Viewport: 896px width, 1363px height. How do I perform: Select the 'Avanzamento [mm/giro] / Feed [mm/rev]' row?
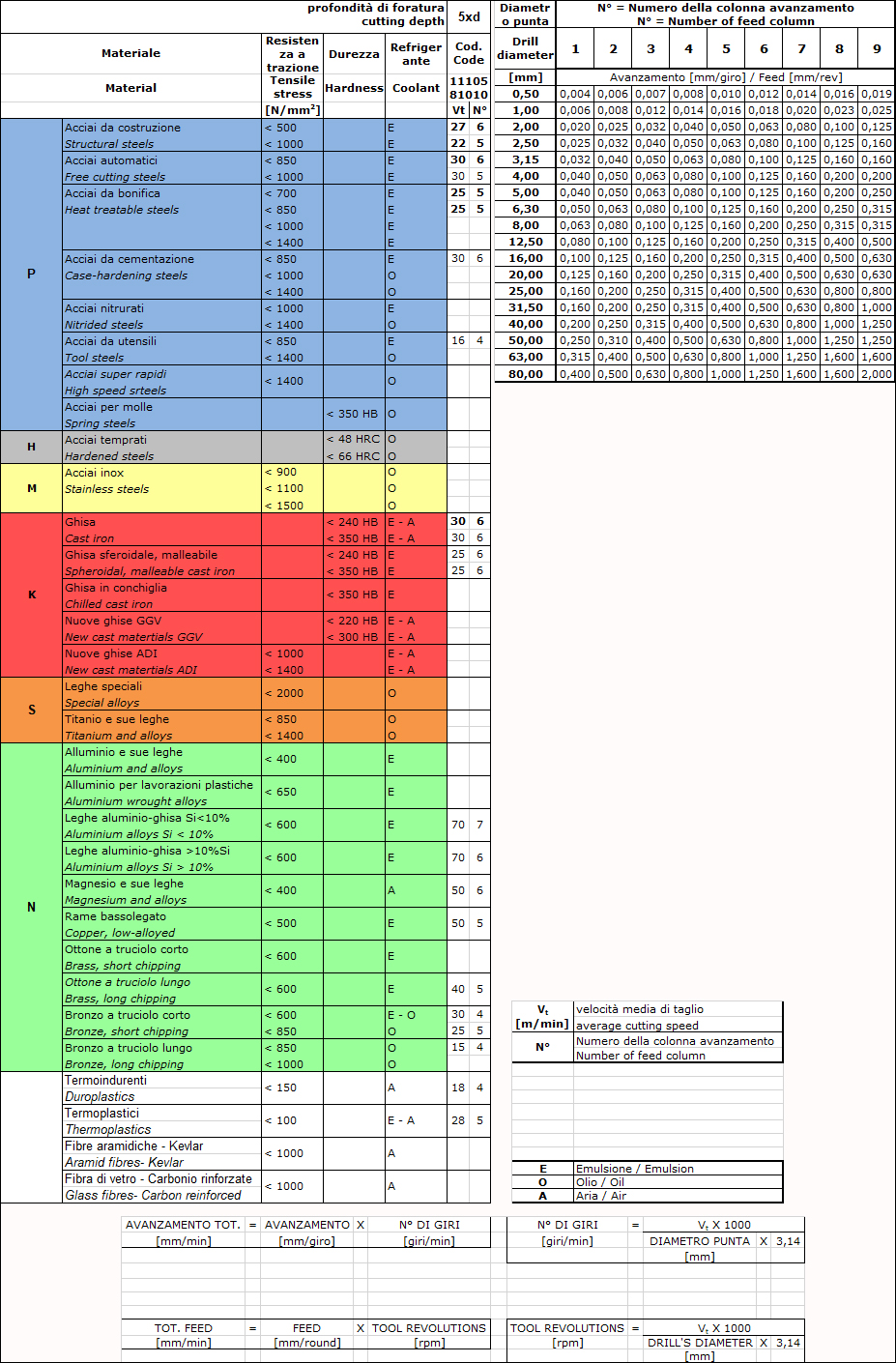coord(726,77)
